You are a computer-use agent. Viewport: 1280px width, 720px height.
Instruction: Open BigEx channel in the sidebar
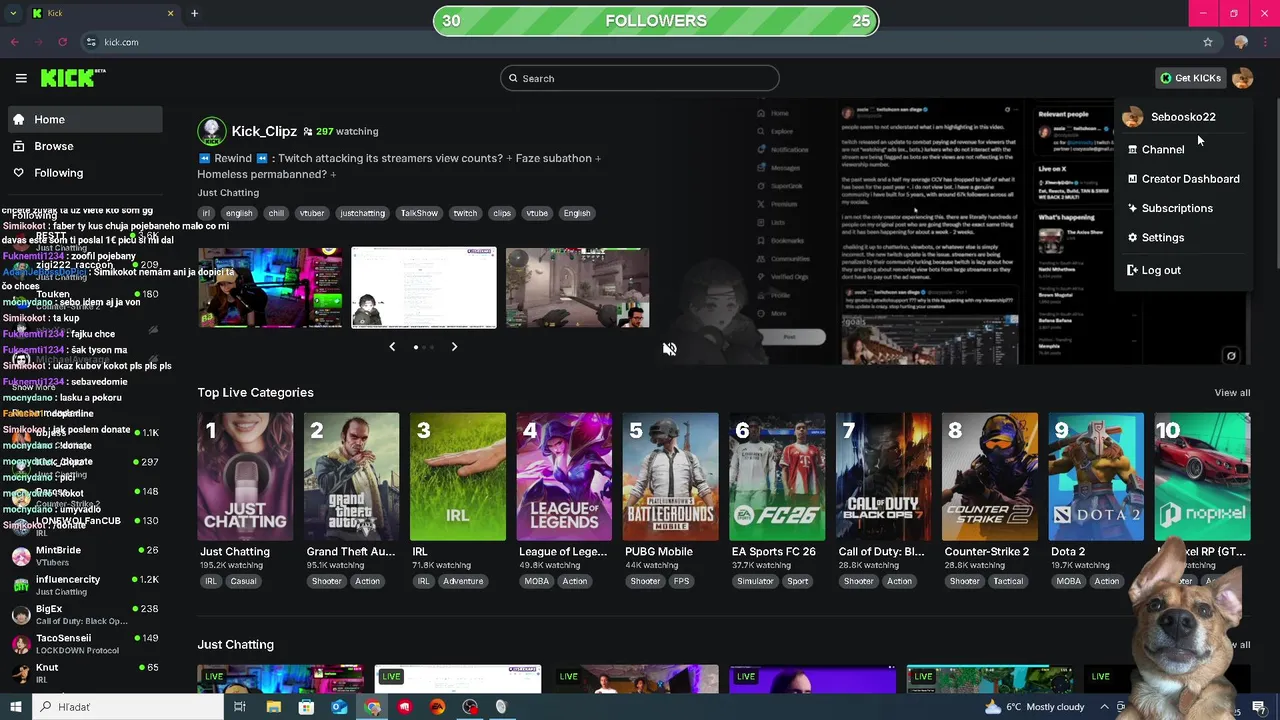click(85, 614)
